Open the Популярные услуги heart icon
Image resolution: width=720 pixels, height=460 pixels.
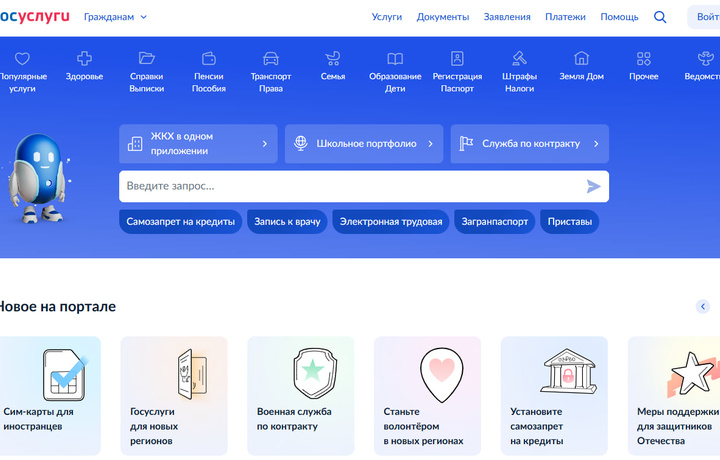click(x=22, y=59)
